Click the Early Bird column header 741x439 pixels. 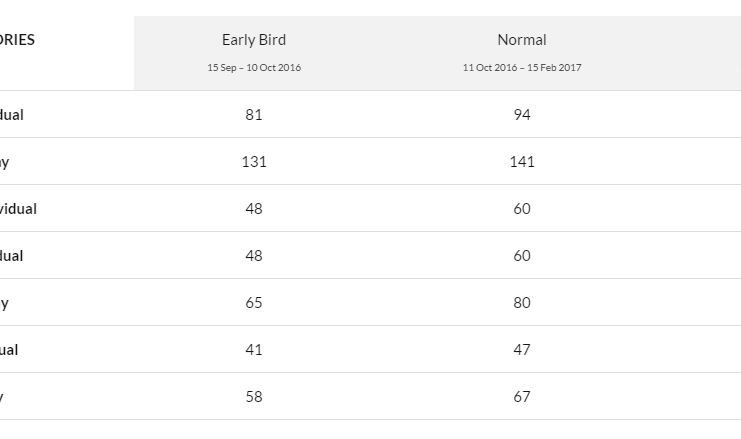254,40
